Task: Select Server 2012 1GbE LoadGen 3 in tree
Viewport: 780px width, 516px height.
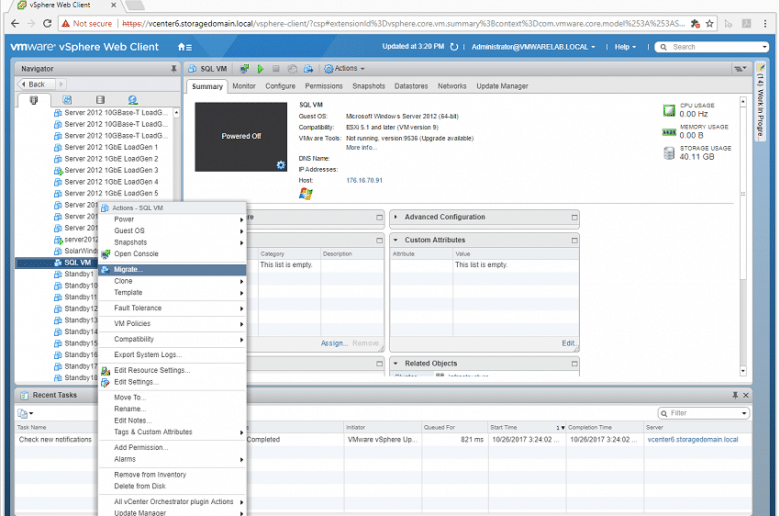Action: (111, 170)
